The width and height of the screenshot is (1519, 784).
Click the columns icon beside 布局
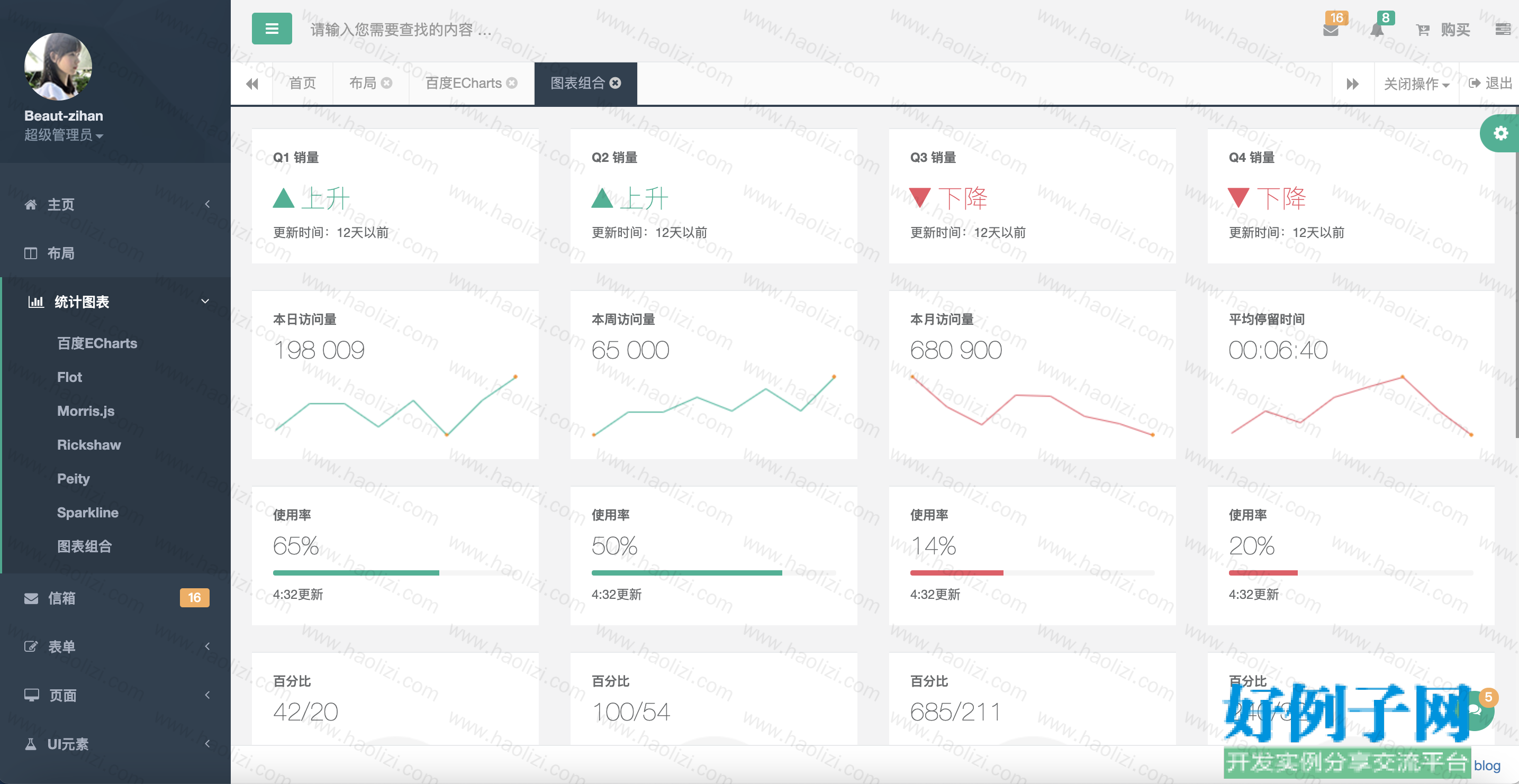point(31,253)
